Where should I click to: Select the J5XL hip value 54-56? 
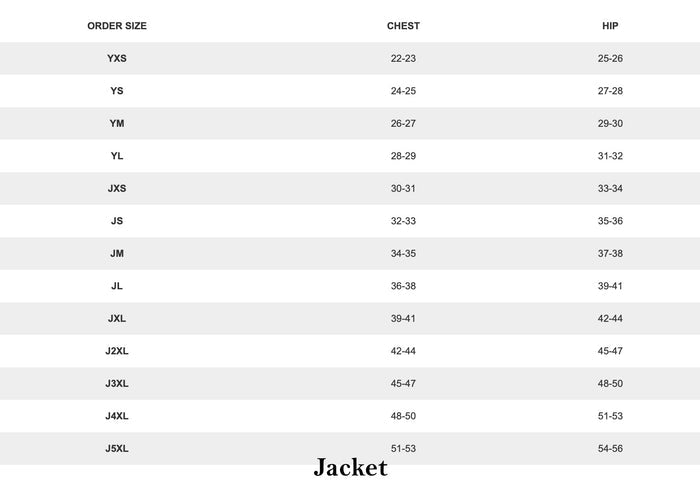tap(610, 449)
